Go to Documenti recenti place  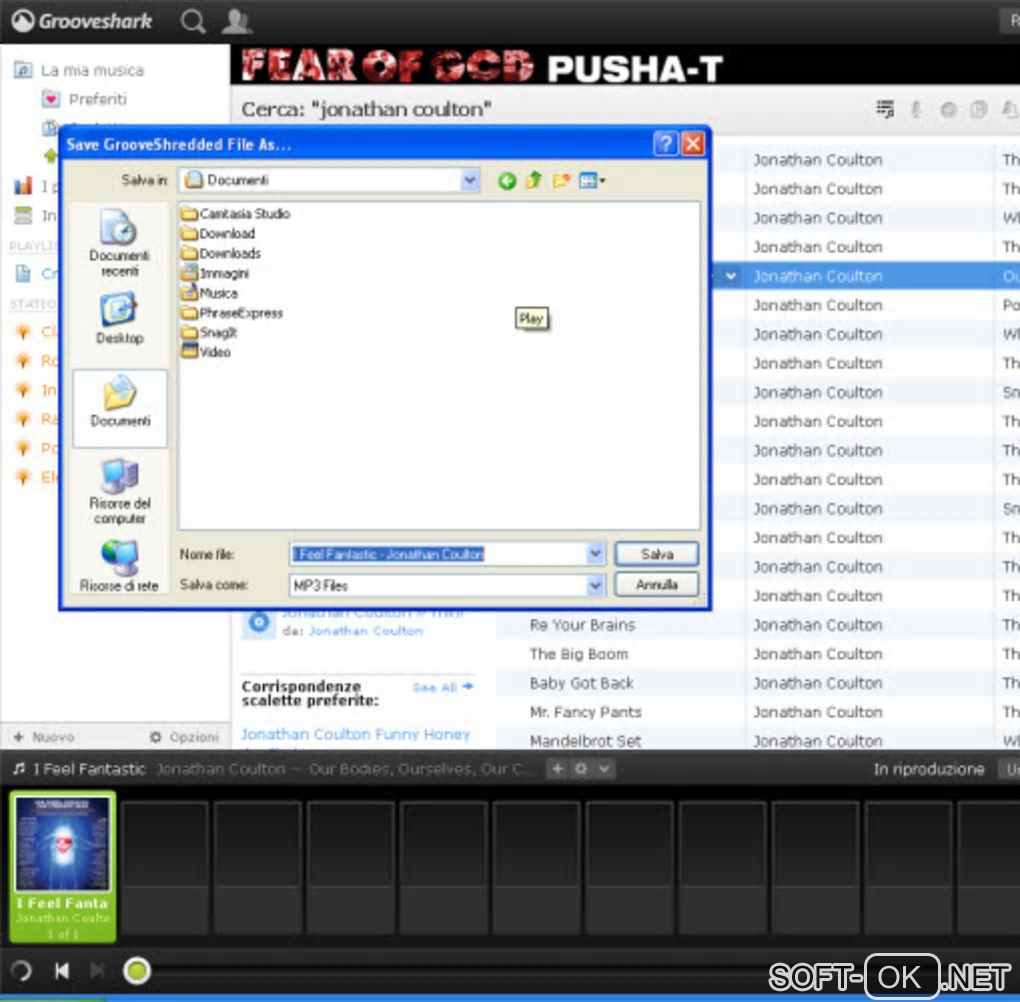click(x=120, y=244)
